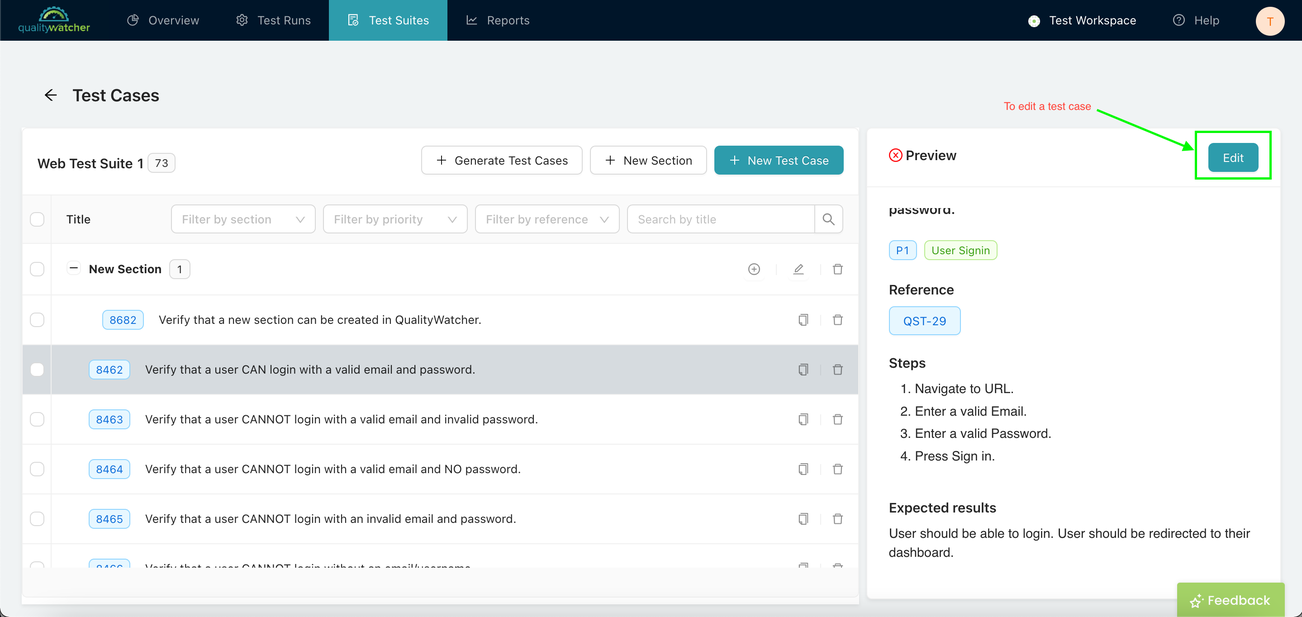The width and height of the screenshot is (1302, 617).
Task: Open the Filter by reference dropdown
Action: (547, 219)
